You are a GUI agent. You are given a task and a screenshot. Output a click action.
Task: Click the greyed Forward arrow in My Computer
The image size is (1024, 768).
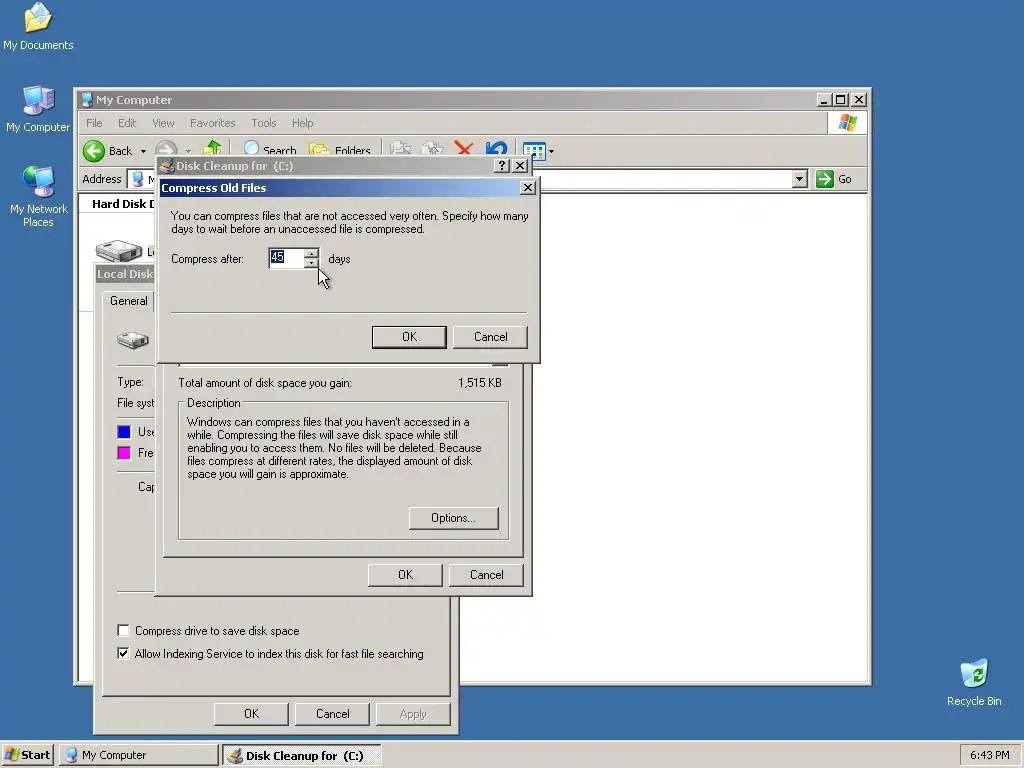coord(166,150)
